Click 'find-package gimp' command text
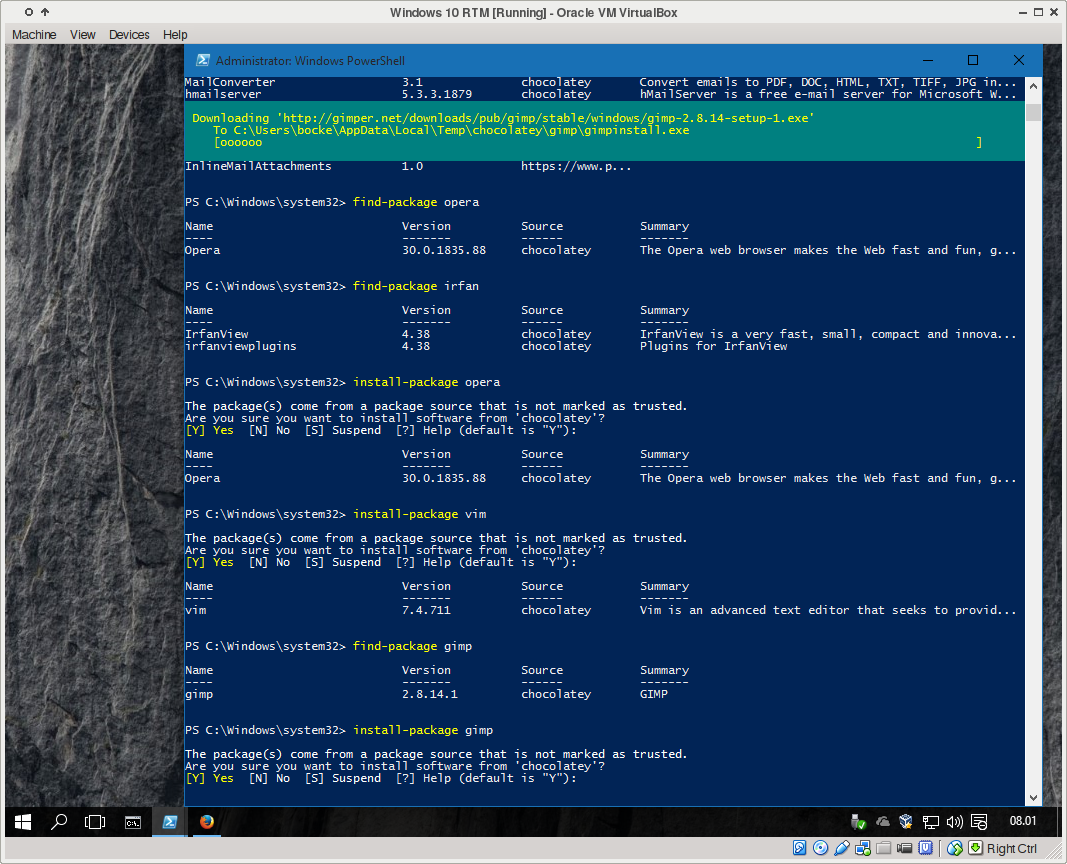Viewport: 1067px width, 864px height. [412, 646]
